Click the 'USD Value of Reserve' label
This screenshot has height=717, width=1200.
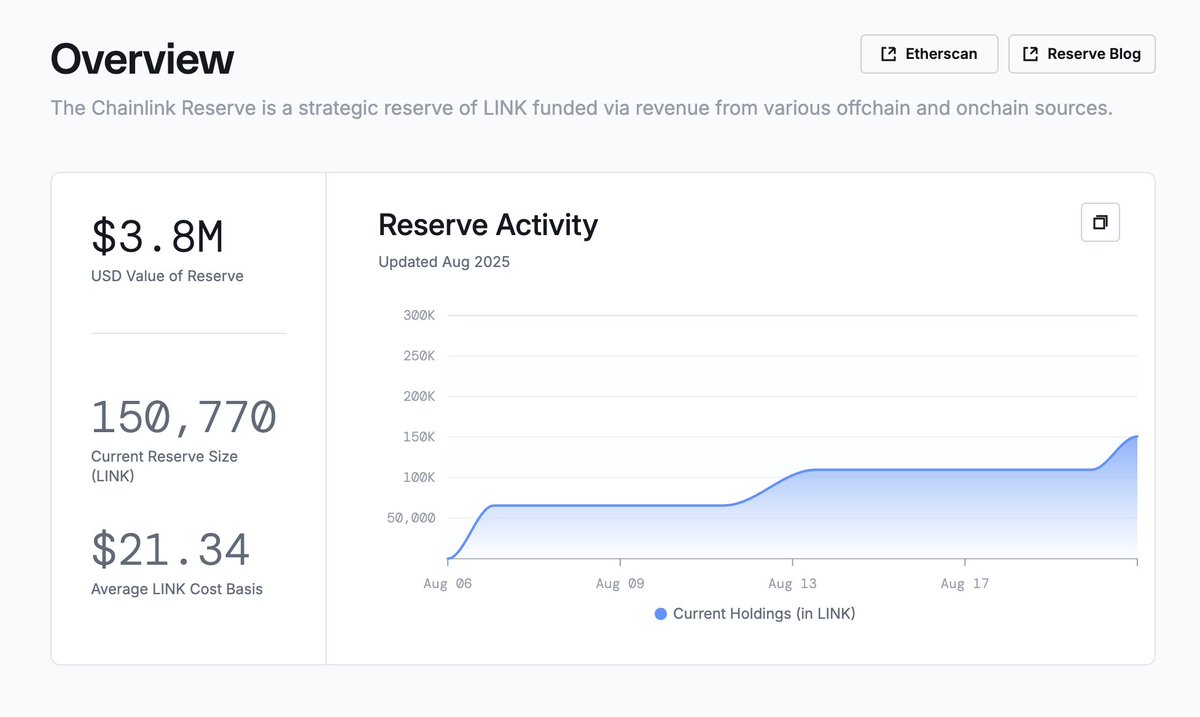tap(167, 276)
